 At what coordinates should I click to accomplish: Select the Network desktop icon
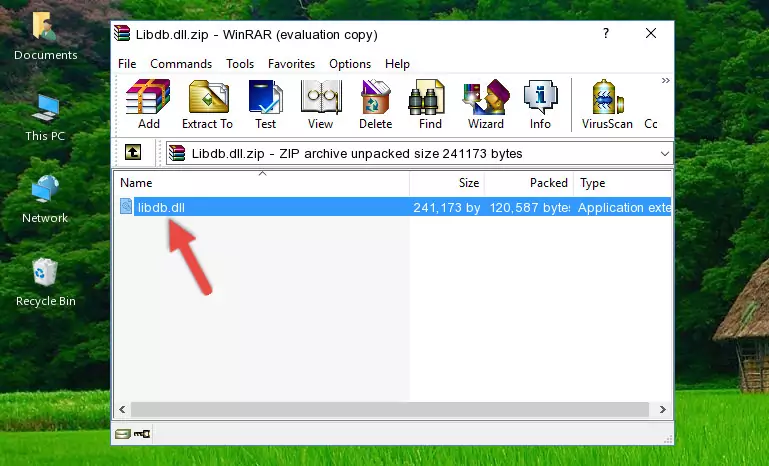click(x=45, y=199)
